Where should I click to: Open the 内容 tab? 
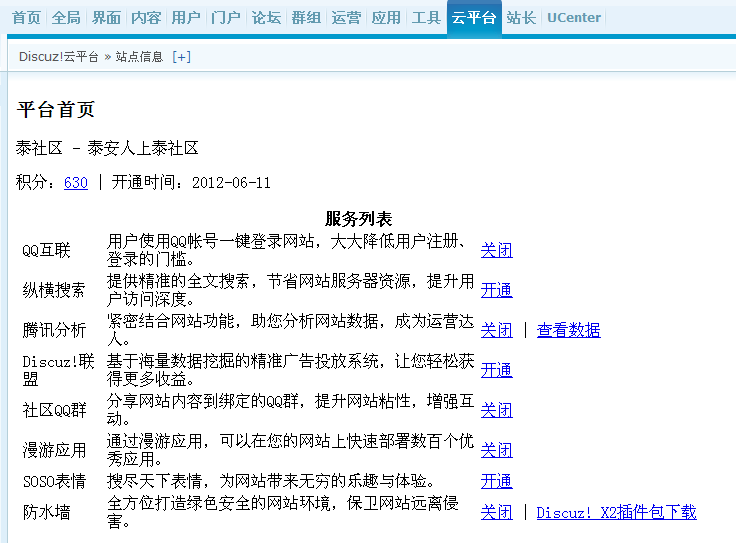coord(146,18)
